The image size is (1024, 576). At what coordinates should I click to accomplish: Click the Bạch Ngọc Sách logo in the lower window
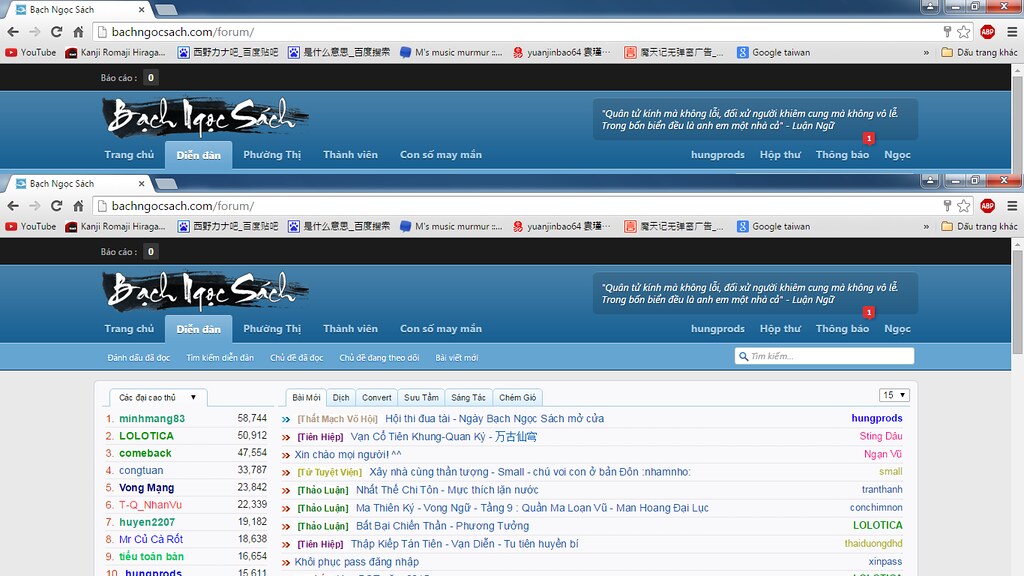[204, 291]
